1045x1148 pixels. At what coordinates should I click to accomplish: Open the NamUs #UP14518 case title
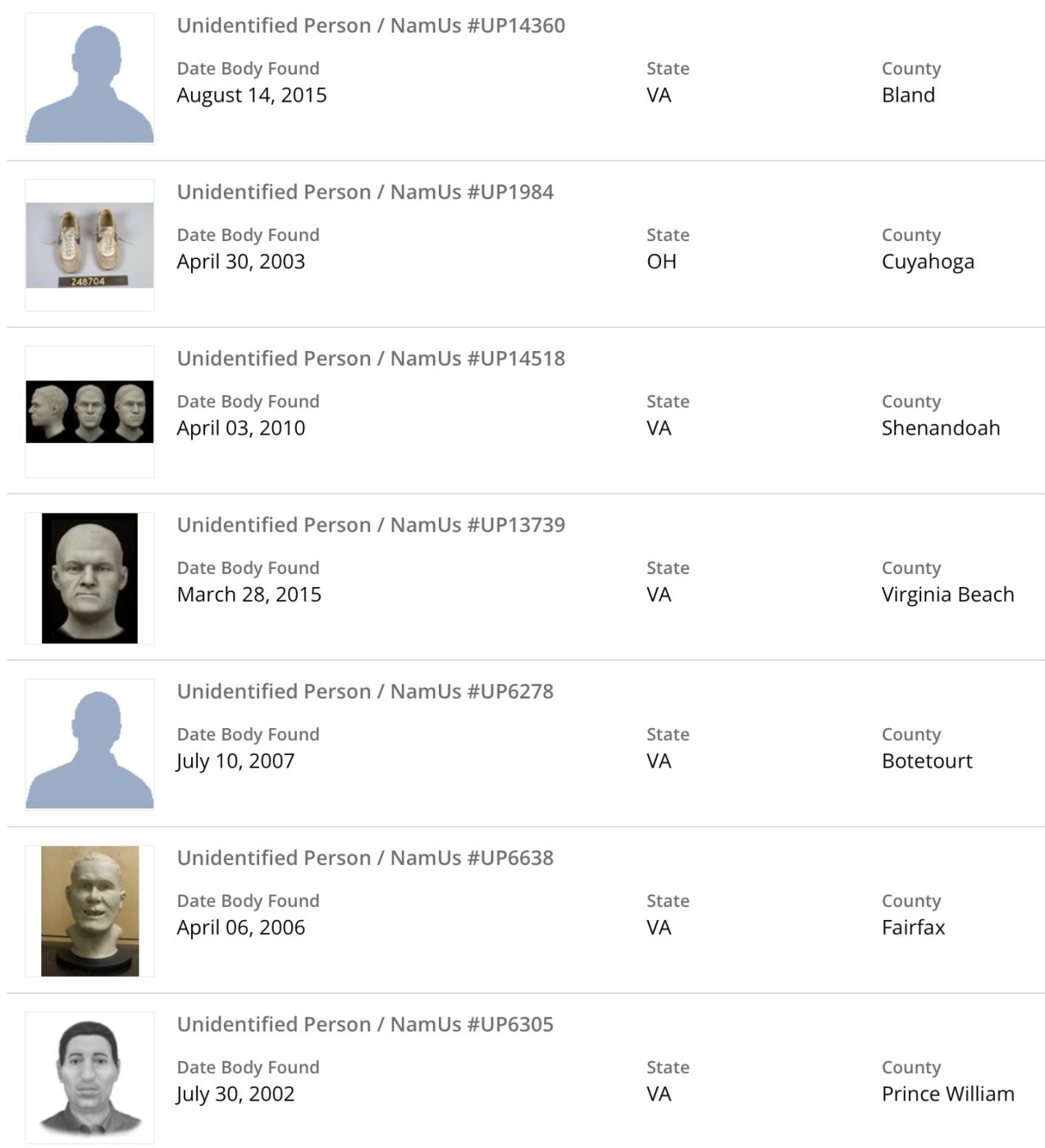[x=371, y=358]
